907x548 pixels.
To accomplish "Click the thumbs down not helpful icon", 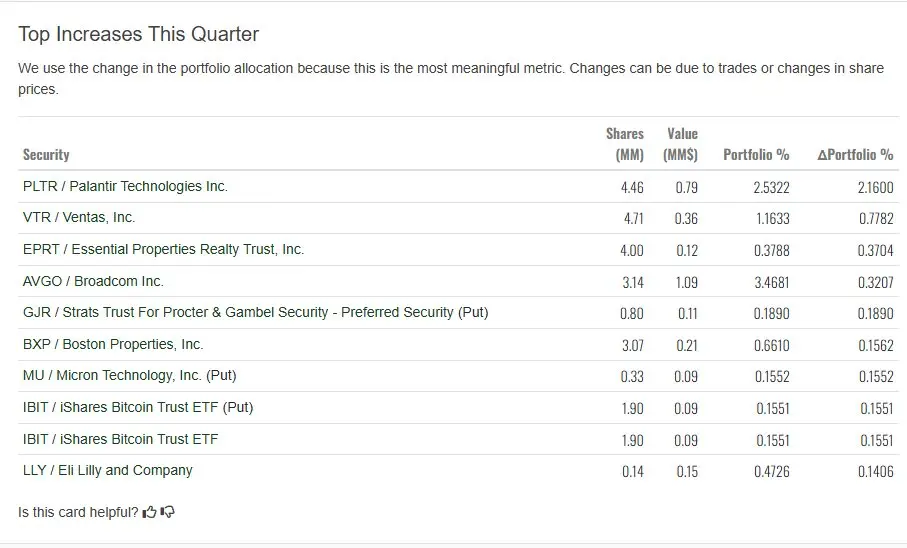I will coord(168,512).
